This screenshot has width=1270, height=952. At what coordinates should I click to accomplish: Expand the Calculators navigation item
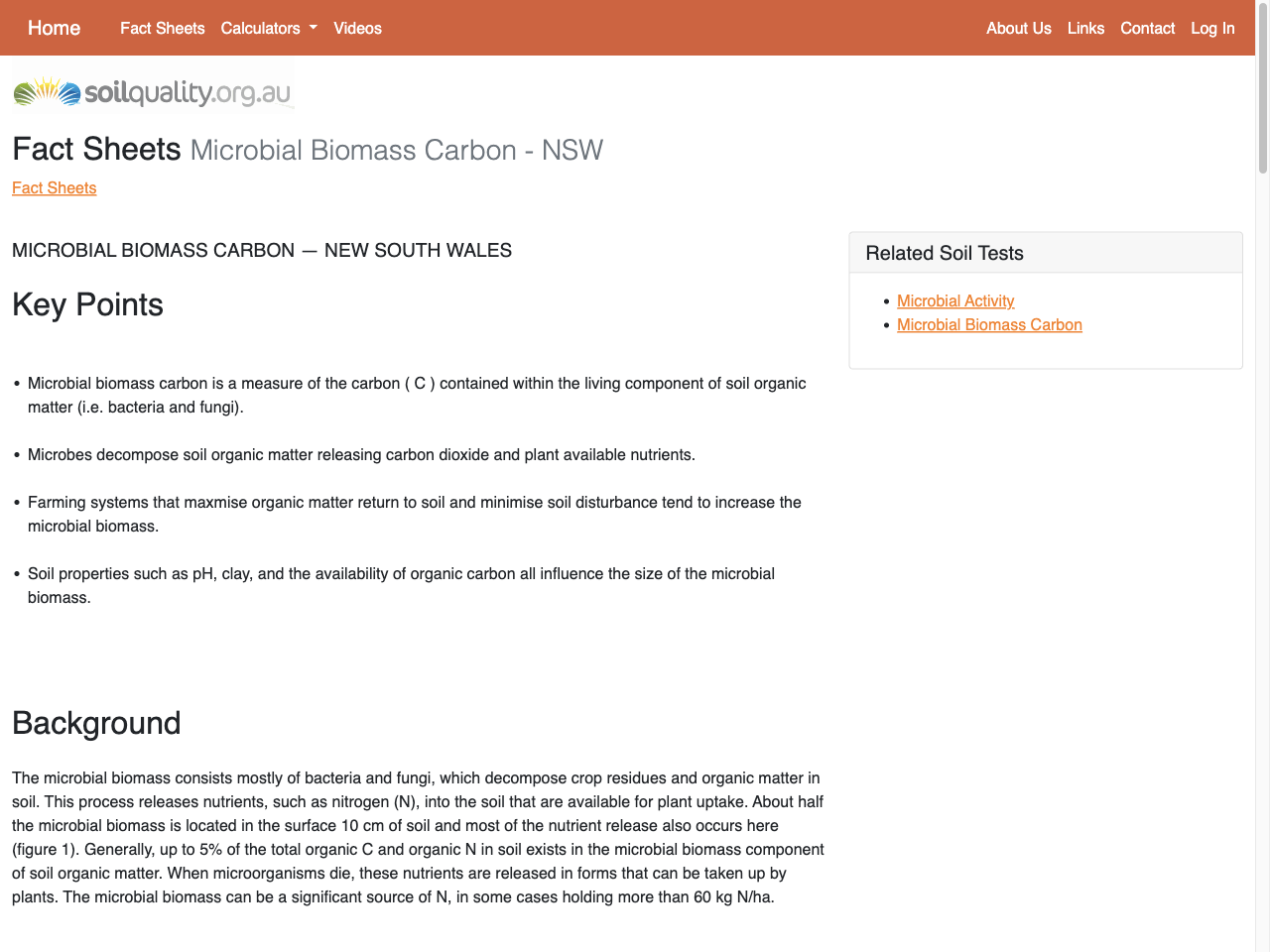pyautogui.click(x=268, y=28)
